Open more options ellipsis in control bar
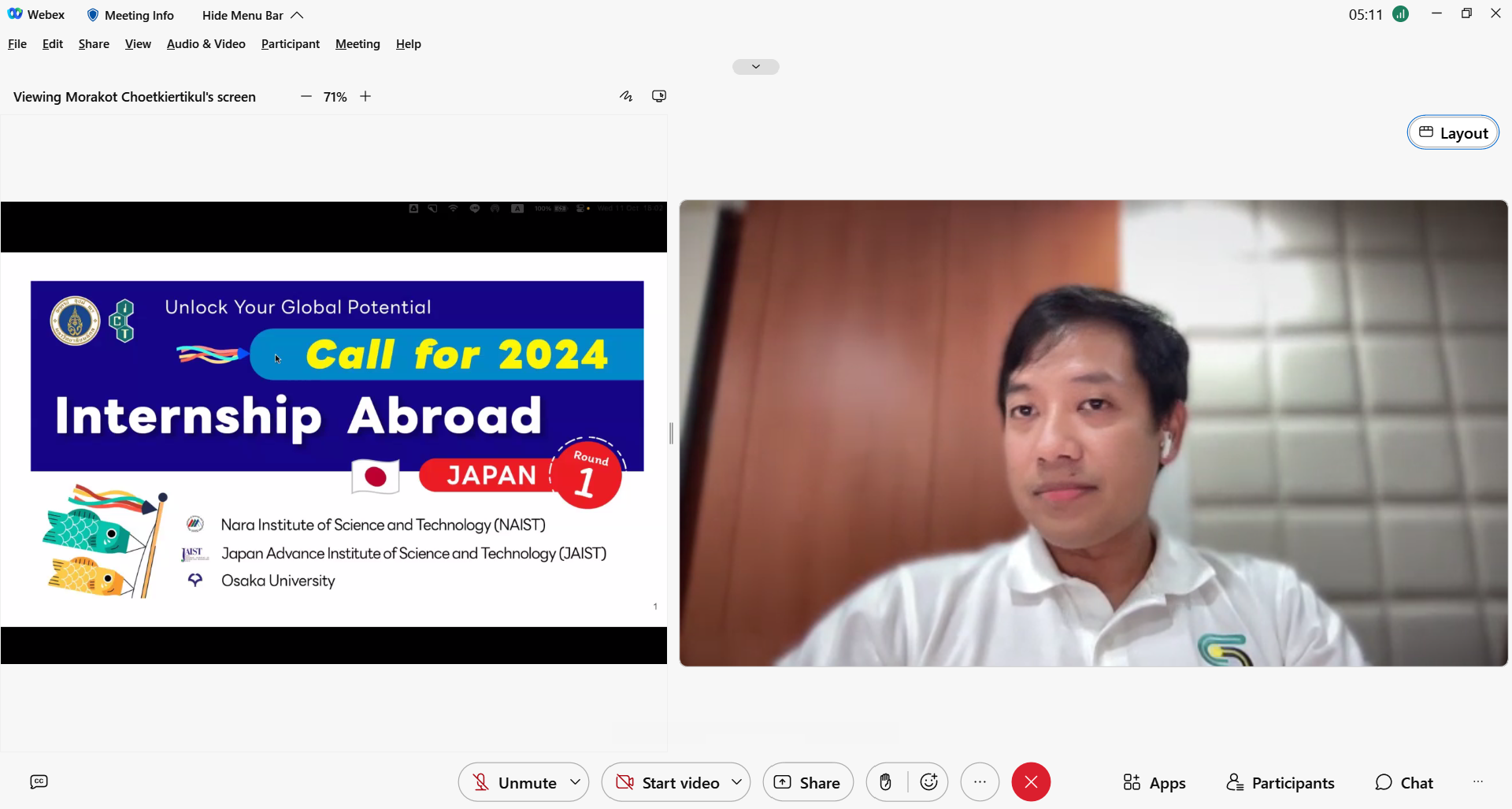The height and width of the screenshot is (809, 1512). click(x=980, y=782)
